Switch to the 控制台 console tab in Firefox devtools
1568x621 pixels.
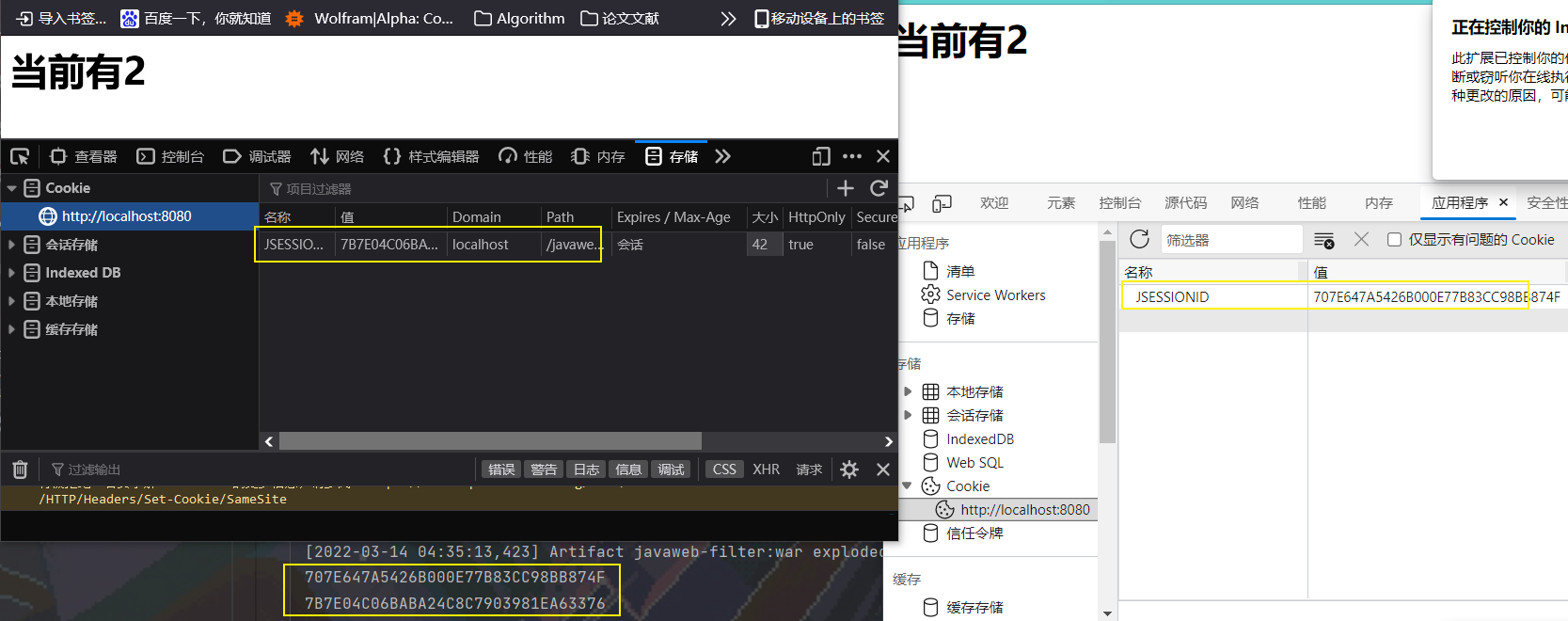click(170, 156)
